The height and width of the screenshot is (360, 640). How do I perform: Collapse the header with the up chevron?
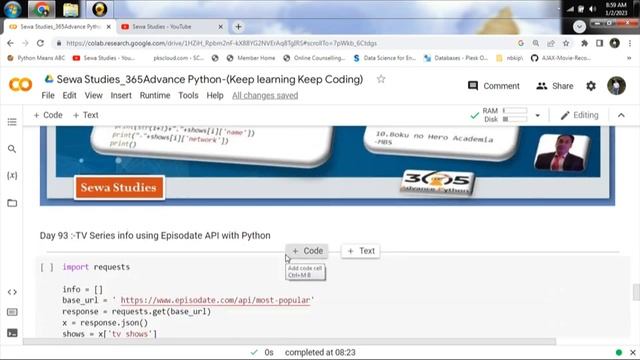[x=621, y=116]
